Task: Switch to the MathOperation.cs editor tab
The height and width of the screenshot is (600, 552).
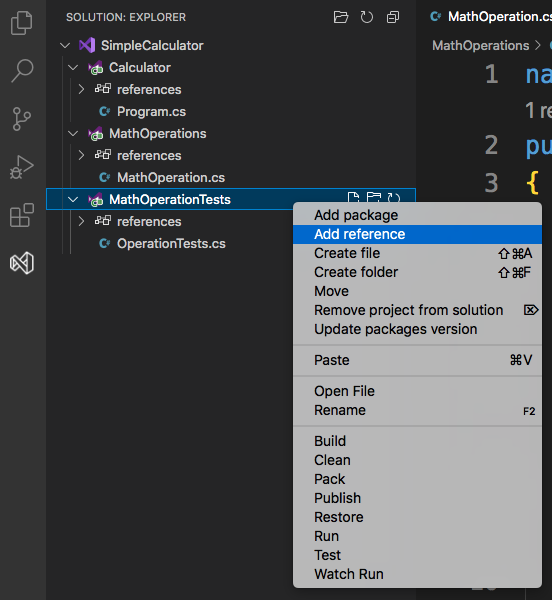Action: click(492, 17)
